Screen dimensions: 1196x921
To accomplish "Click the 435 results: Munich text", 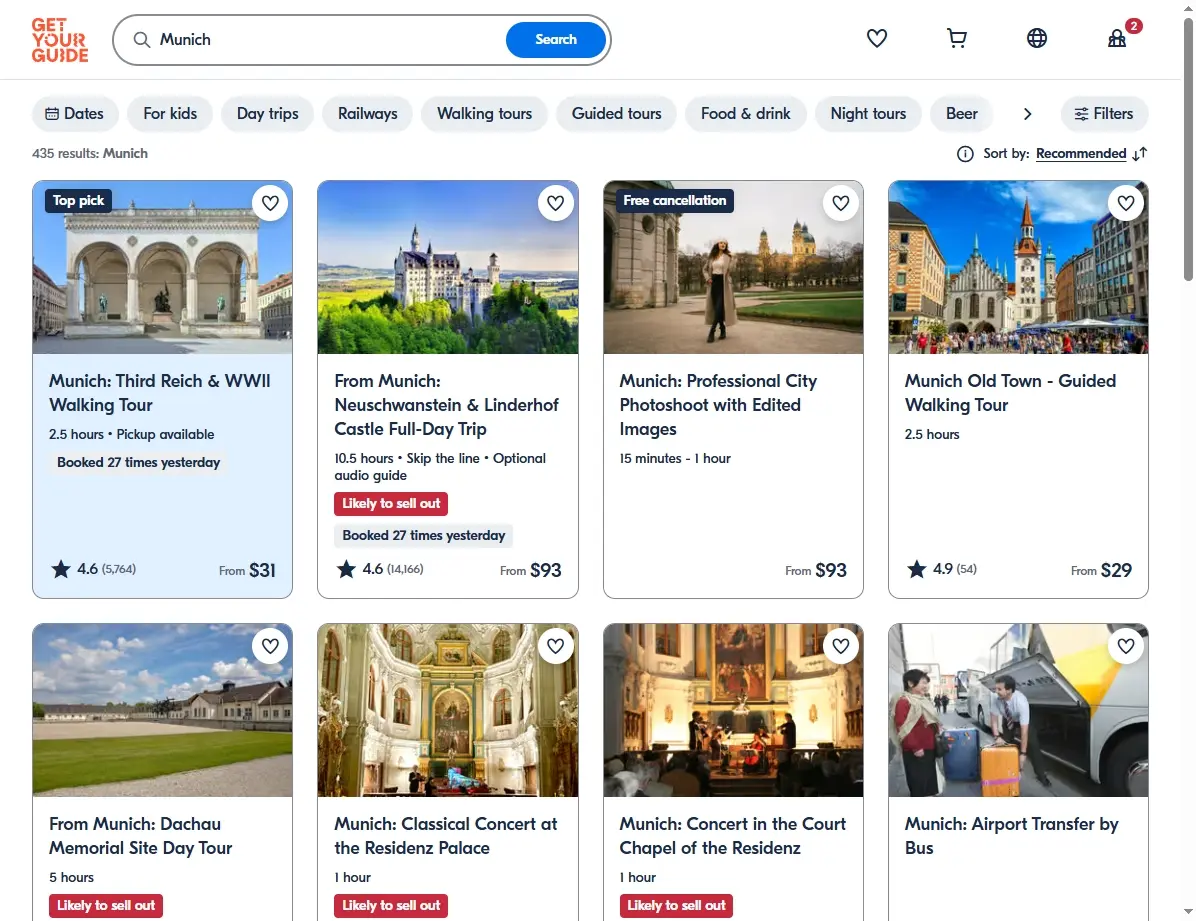I will point(90,153).
